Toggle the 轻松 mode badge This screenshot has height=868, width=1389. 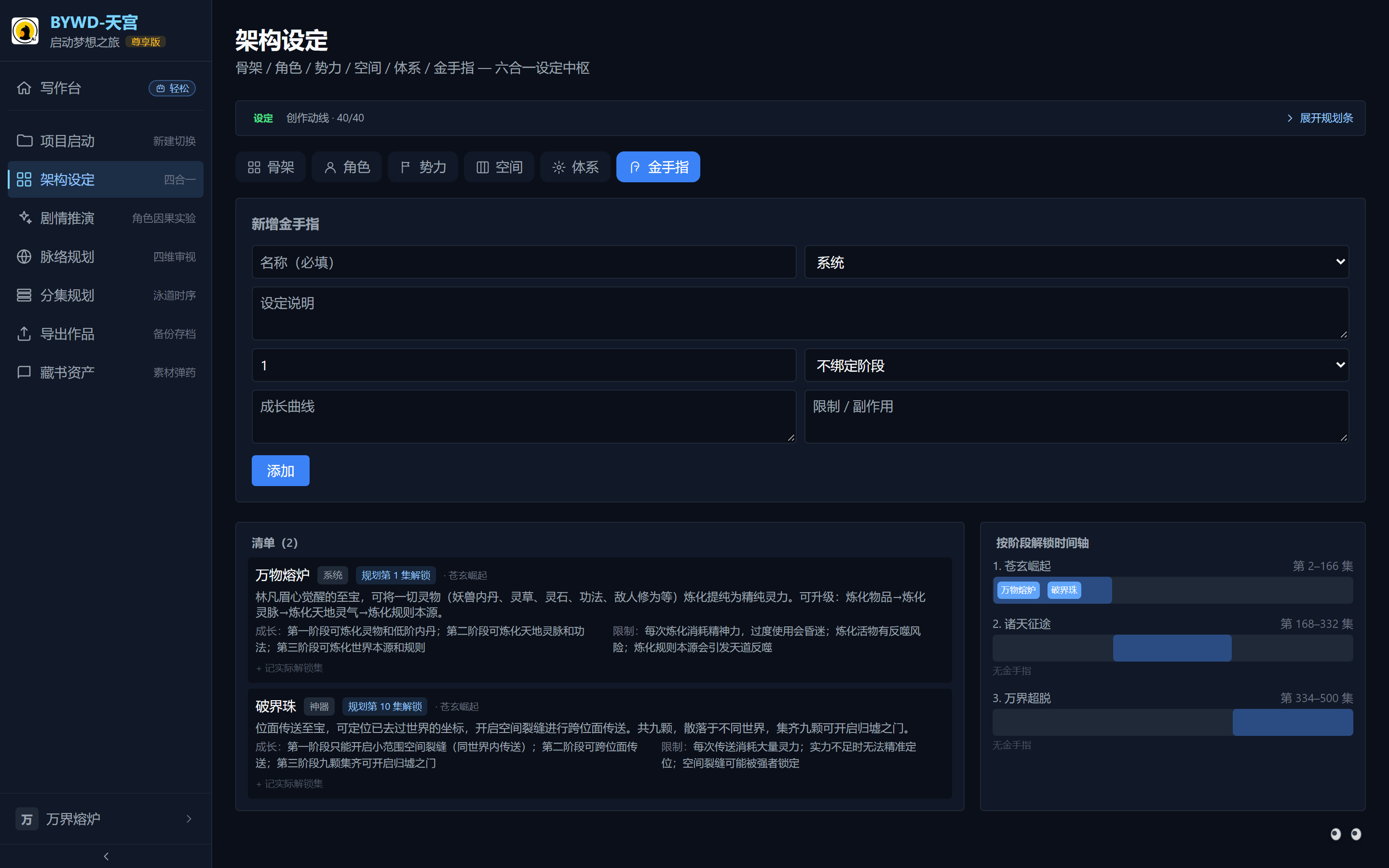(x=172, y=88)
